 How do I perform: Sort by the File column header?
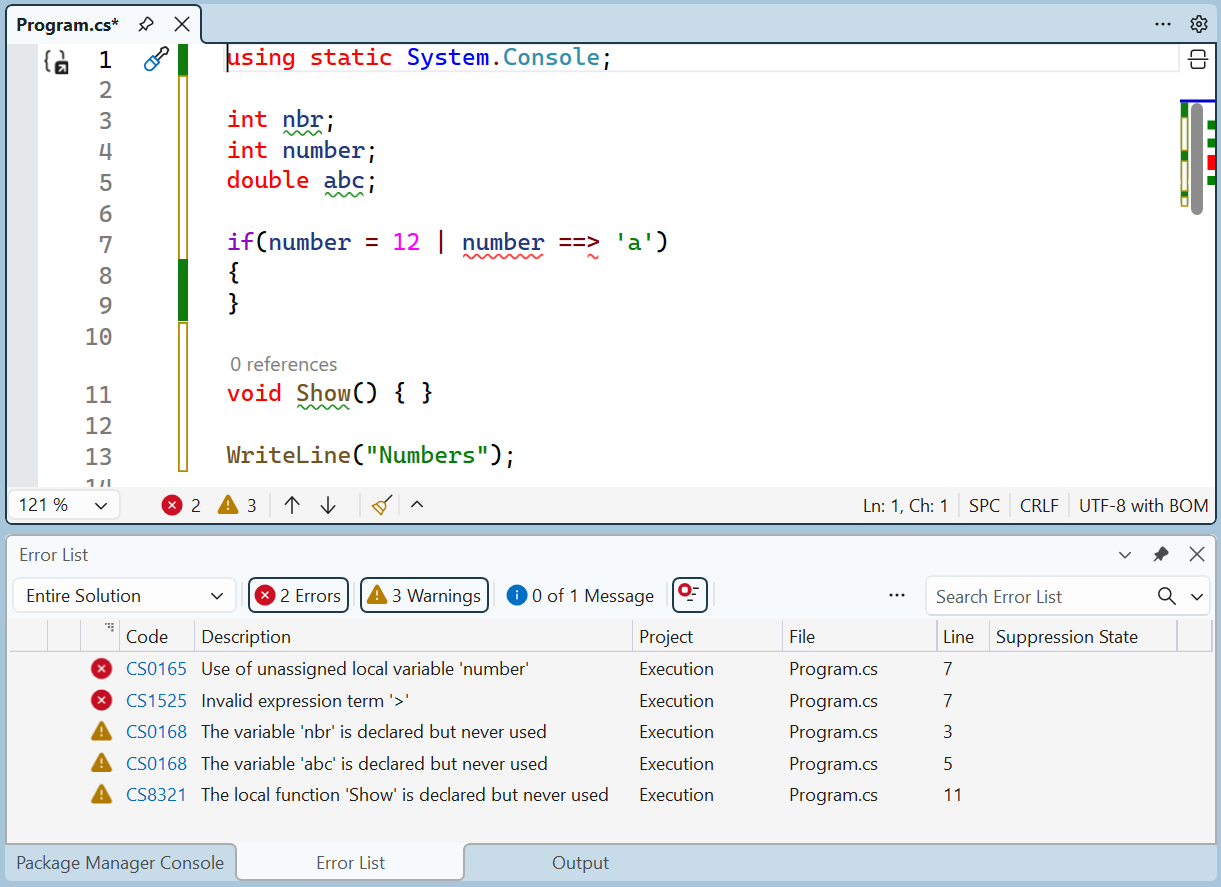(859, 636)
